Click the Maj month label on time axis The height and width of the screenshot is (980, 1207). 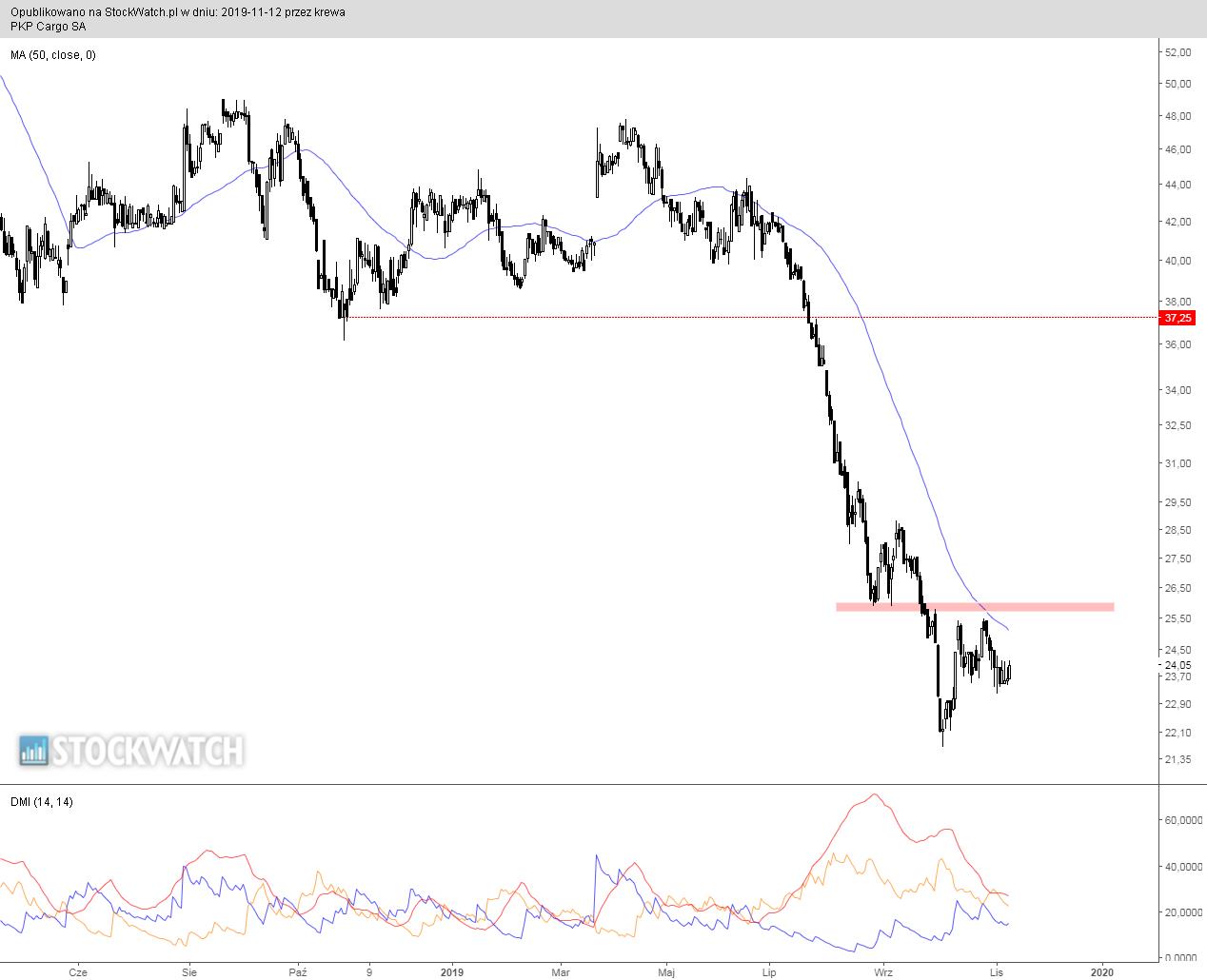[x=666, y=972]
